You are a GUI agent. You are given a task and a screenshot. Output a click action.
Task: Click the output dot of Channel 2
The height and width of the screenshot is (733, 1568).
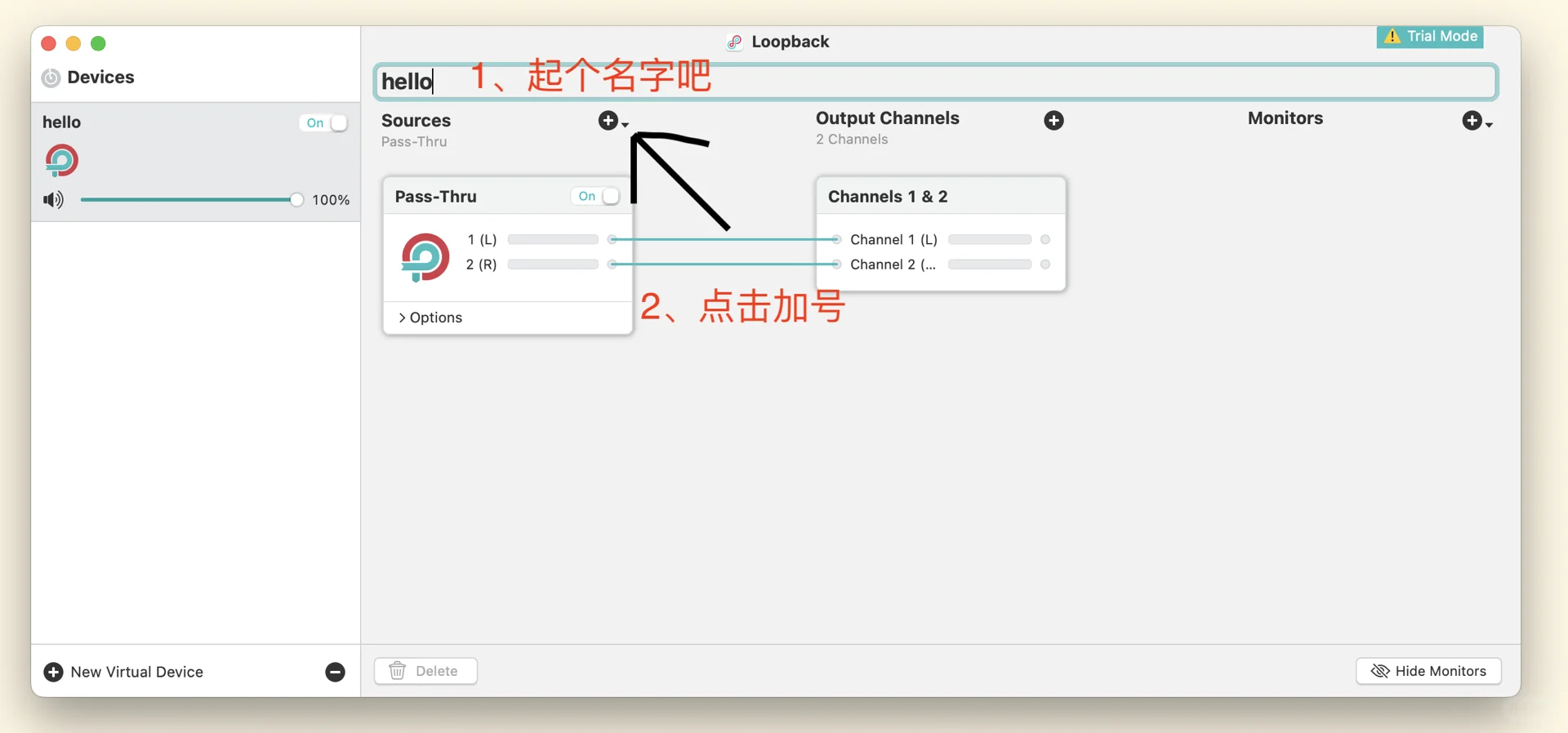click(1045, 264)
